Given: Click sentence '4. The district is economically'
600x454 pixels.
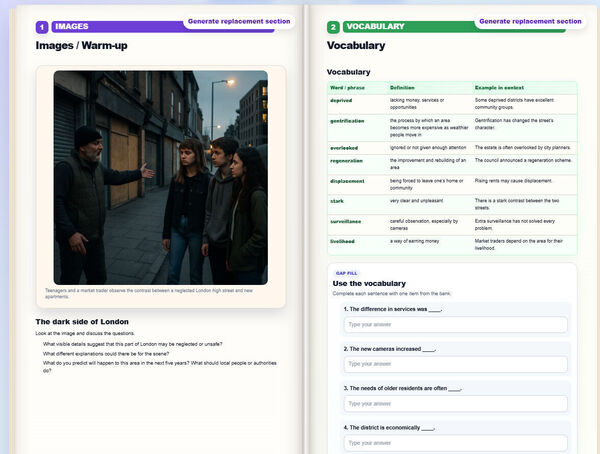Looking at the screenshot, I should (389, 428).
